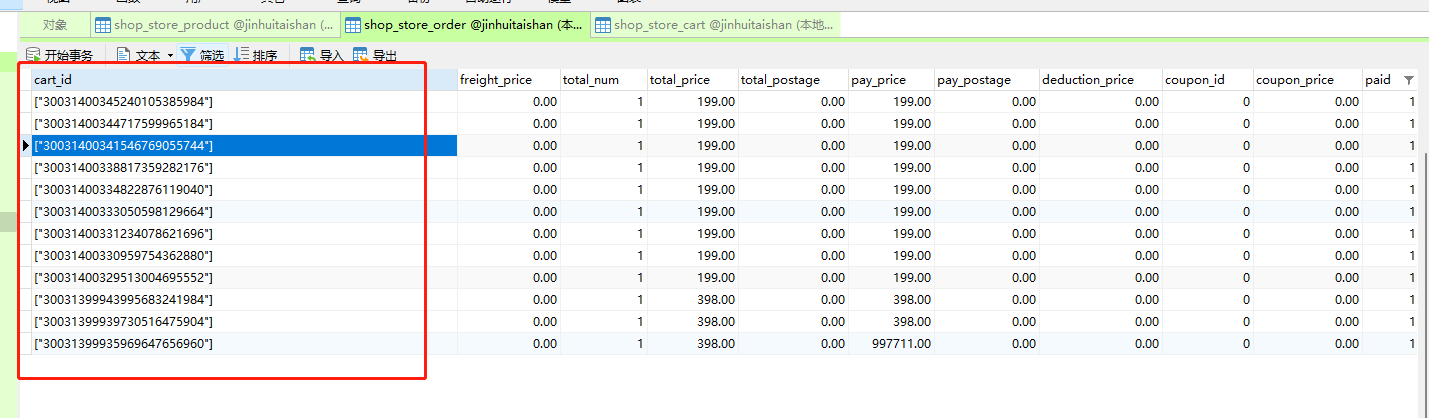The image size is (1429, 418).
Task: Click the cart_id column header
Action: 52,80
